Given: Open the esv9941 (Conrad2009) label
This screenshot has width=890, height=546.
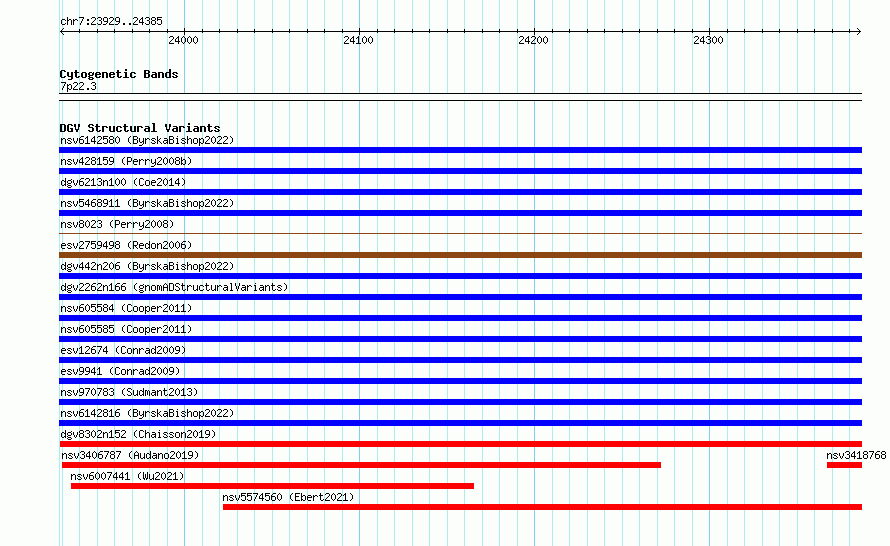Looking at the screenshot, I should 120,371.
